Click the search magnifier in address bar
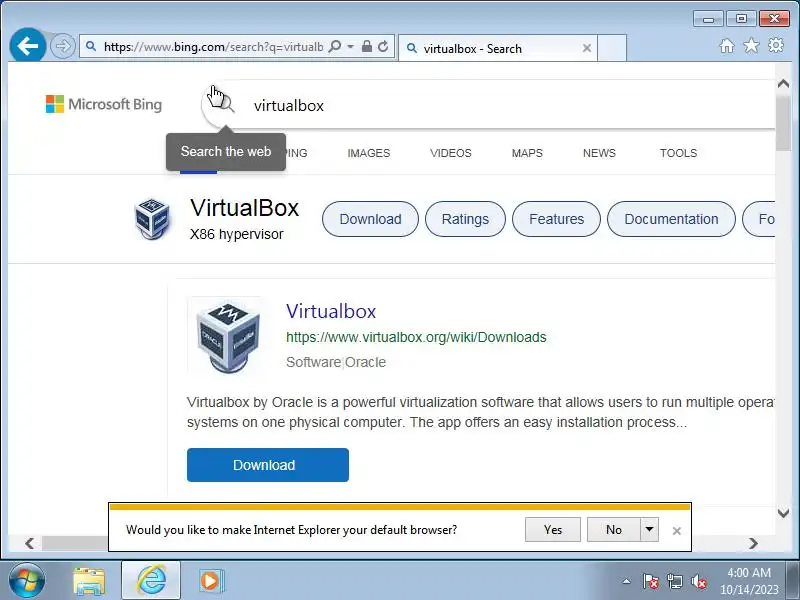The height and width of the screenshot is (600, 800). click(x=335, y=46)
